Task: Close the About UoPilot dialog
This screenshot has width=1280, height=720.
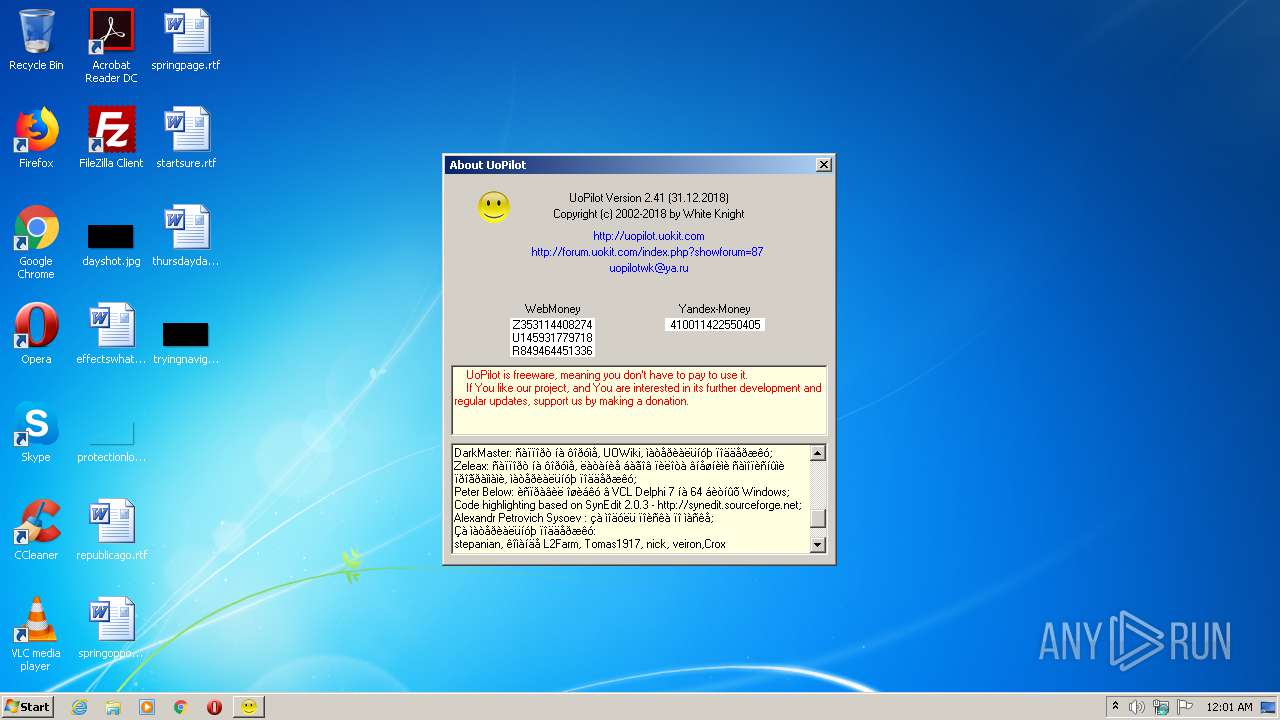Action: click(823, 165)
